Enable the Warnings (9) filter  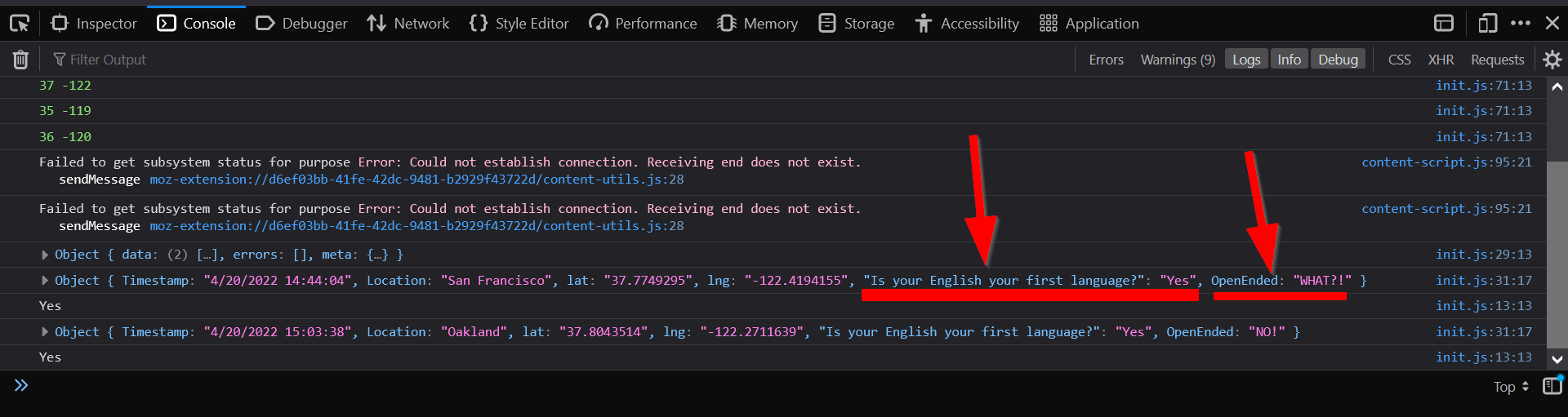click(1177, 60)
